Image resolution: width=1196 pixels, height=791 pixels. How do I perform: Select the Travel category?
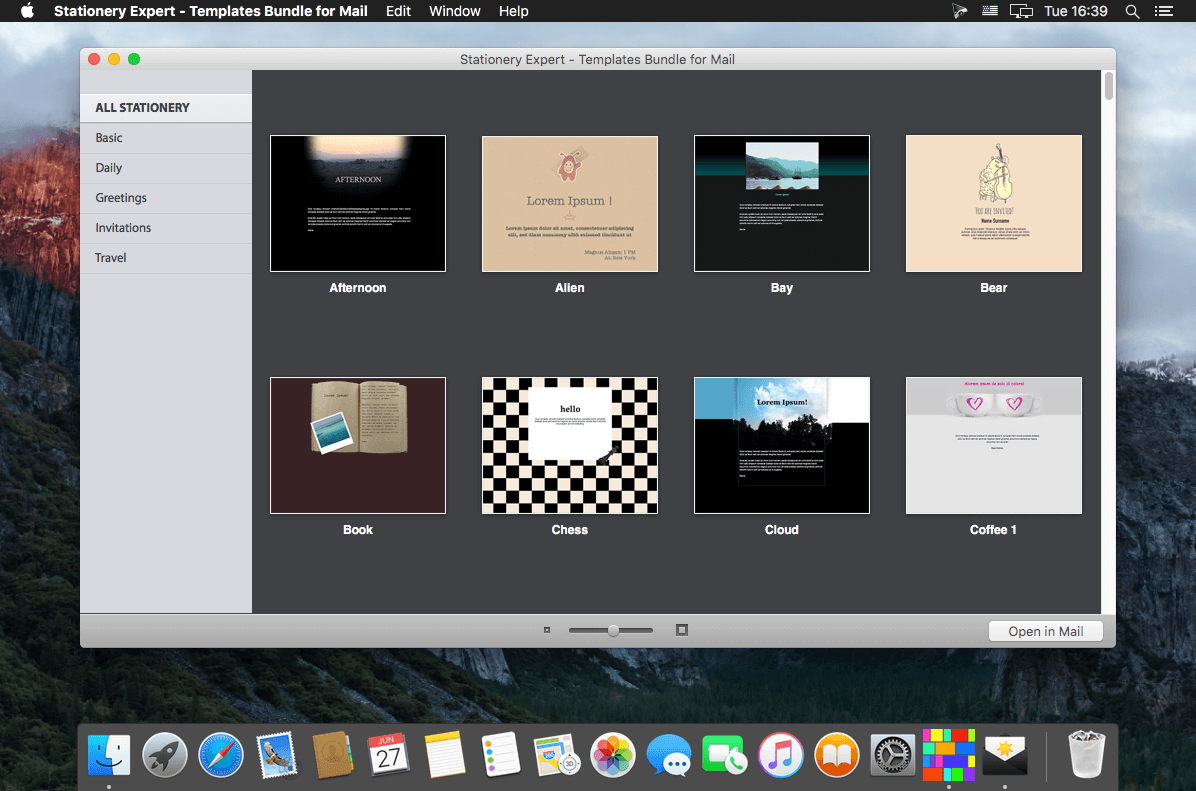click(166, 258)
